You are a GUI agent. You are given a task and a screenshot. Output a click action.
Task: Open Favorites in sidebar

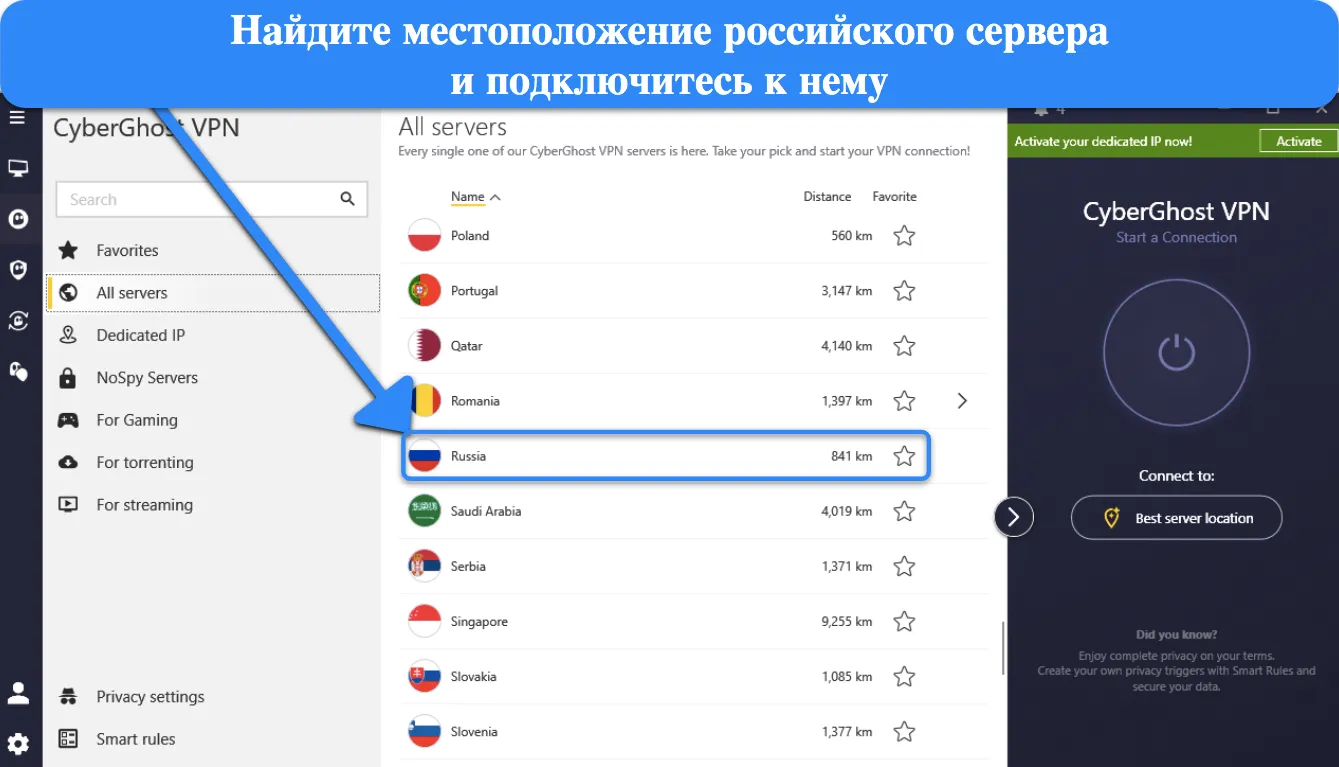(x=213, y=250)
